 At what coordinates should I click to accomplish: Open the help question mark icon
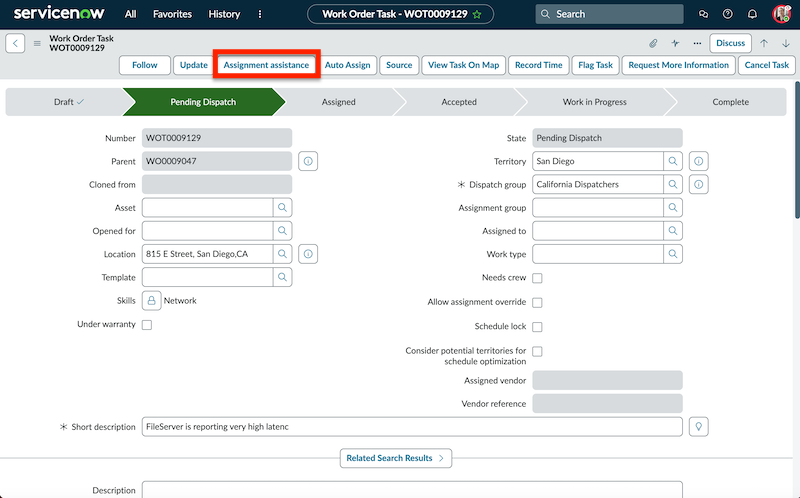click(x=728, y=14)
